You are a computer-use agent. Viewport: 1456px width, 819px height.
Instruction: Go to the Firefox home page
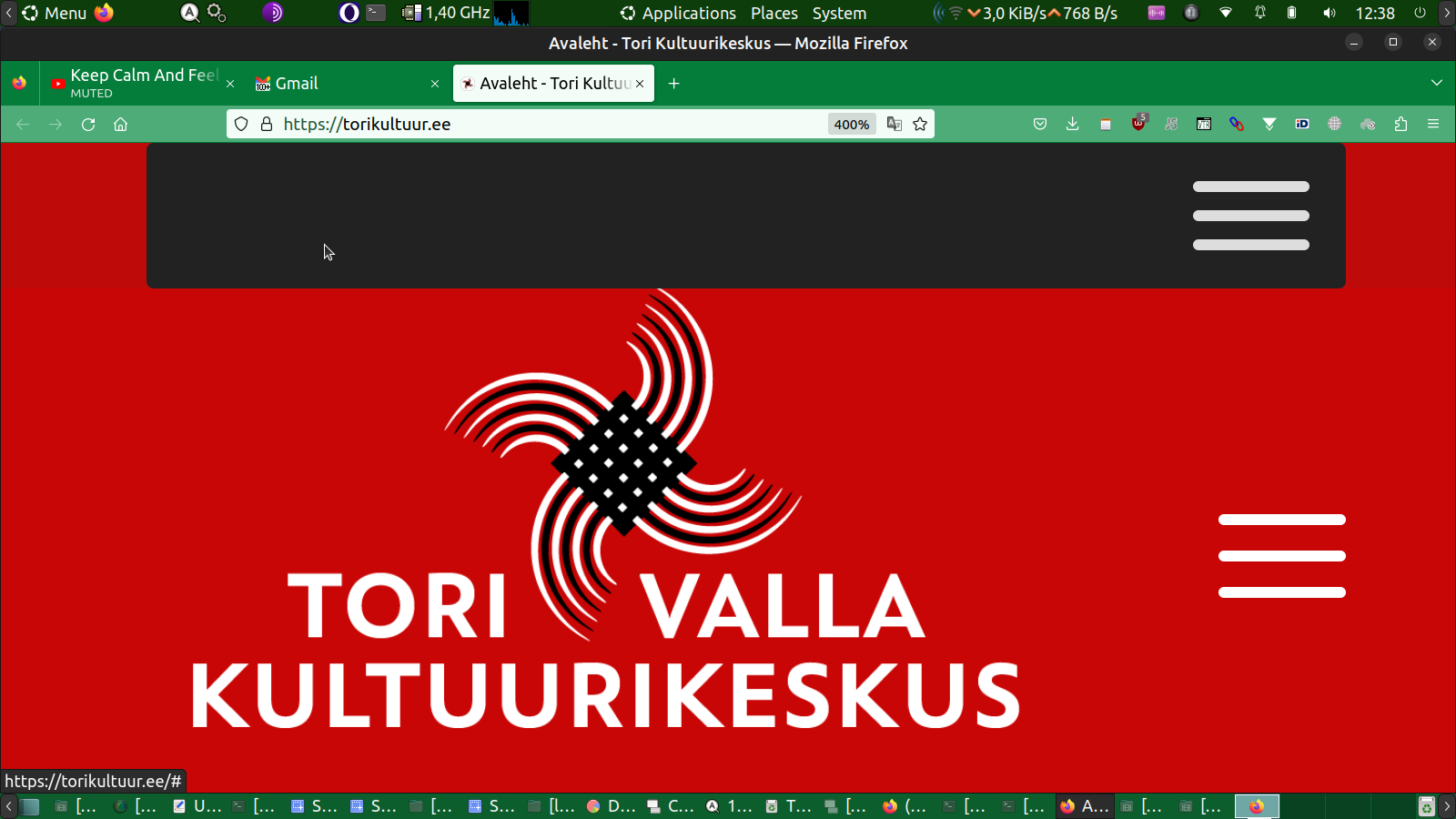(x=121, y=125)
